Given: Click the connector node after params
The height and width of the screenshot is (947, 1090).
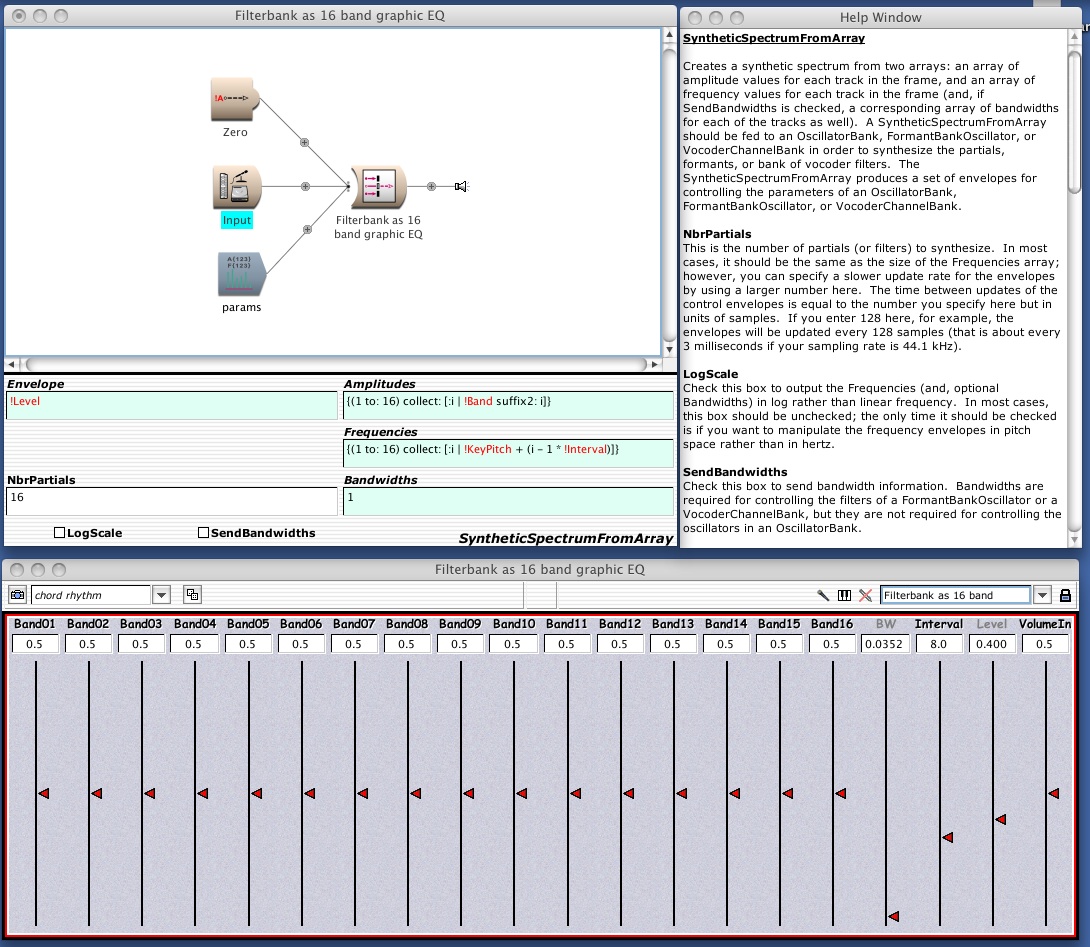Looking at the screenshot, I should point(307,229).
